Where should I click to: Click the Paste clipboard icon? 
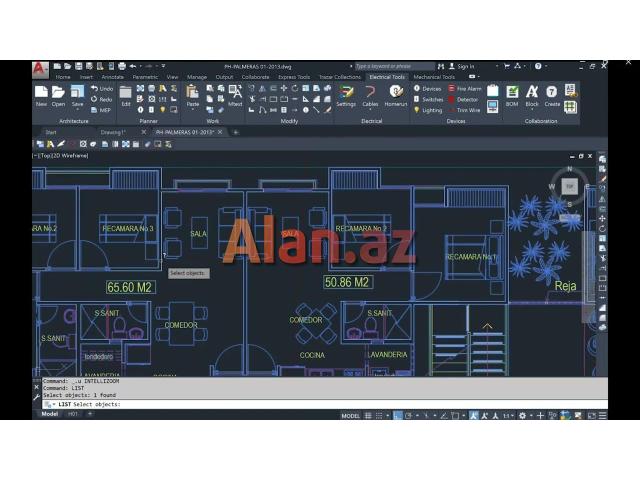tap(192, 92)
